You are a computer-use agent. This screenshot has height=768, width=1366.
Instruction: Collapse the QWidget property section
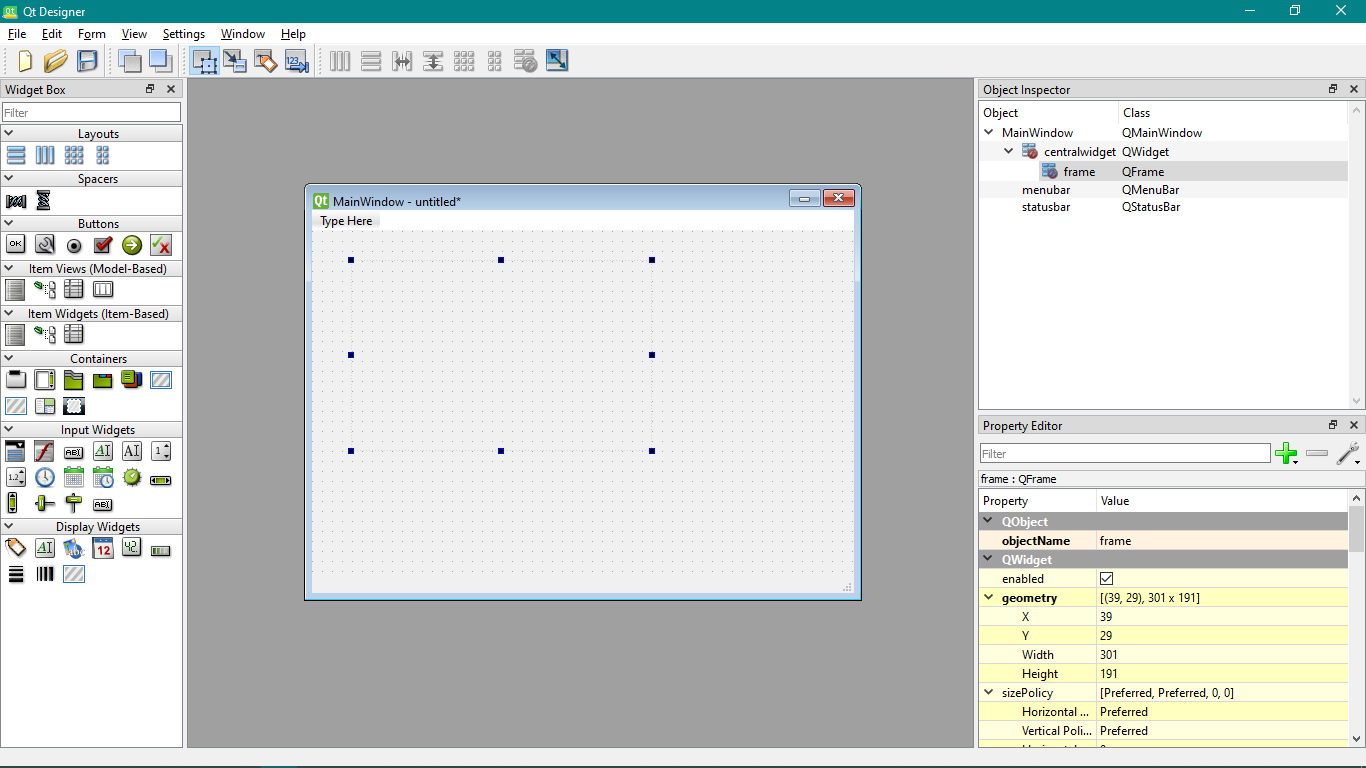click(989, 560)
